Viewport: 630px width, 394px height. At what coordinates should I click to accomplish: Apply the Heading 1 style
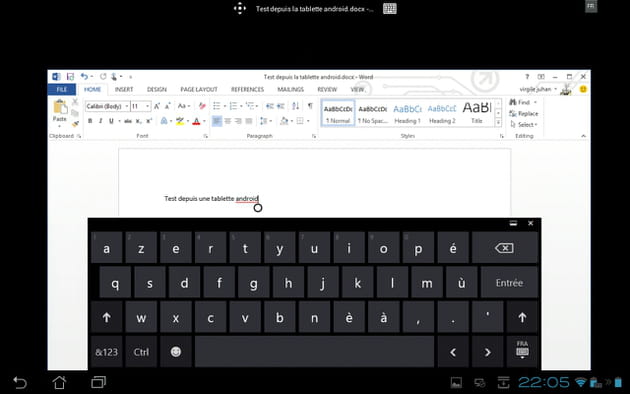[x=407, y=113]
